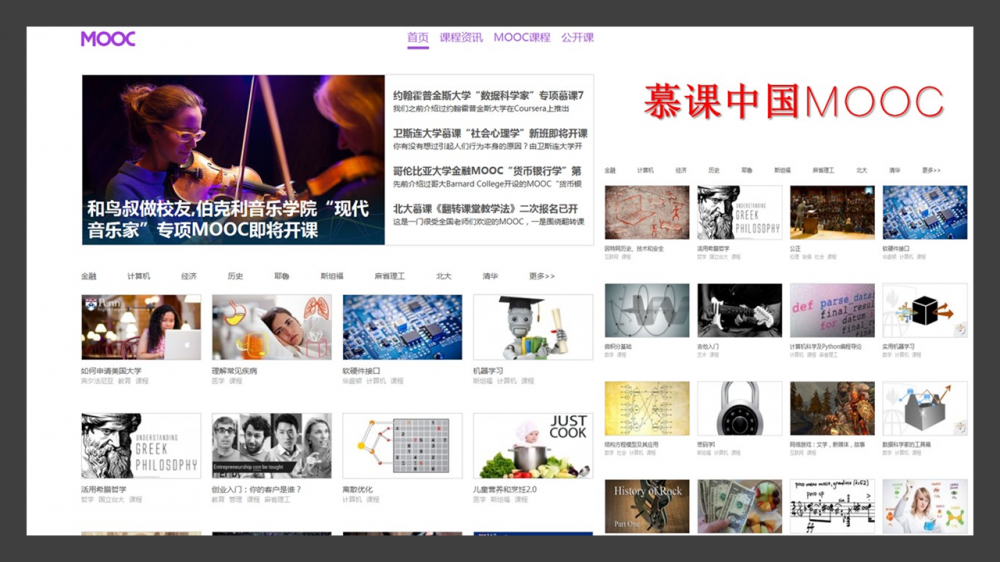Click the 离散优化 course title link
The image size is (1000, 562).
tap(357, 490)
